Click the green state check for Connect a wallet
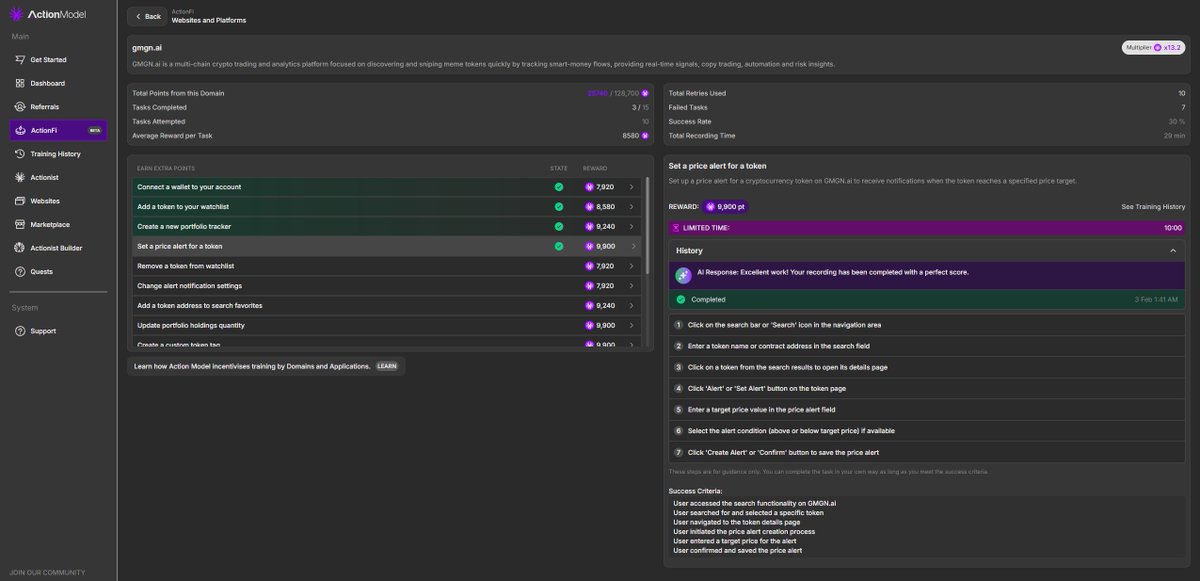The image size is (1200, 581). pos(559,187)
